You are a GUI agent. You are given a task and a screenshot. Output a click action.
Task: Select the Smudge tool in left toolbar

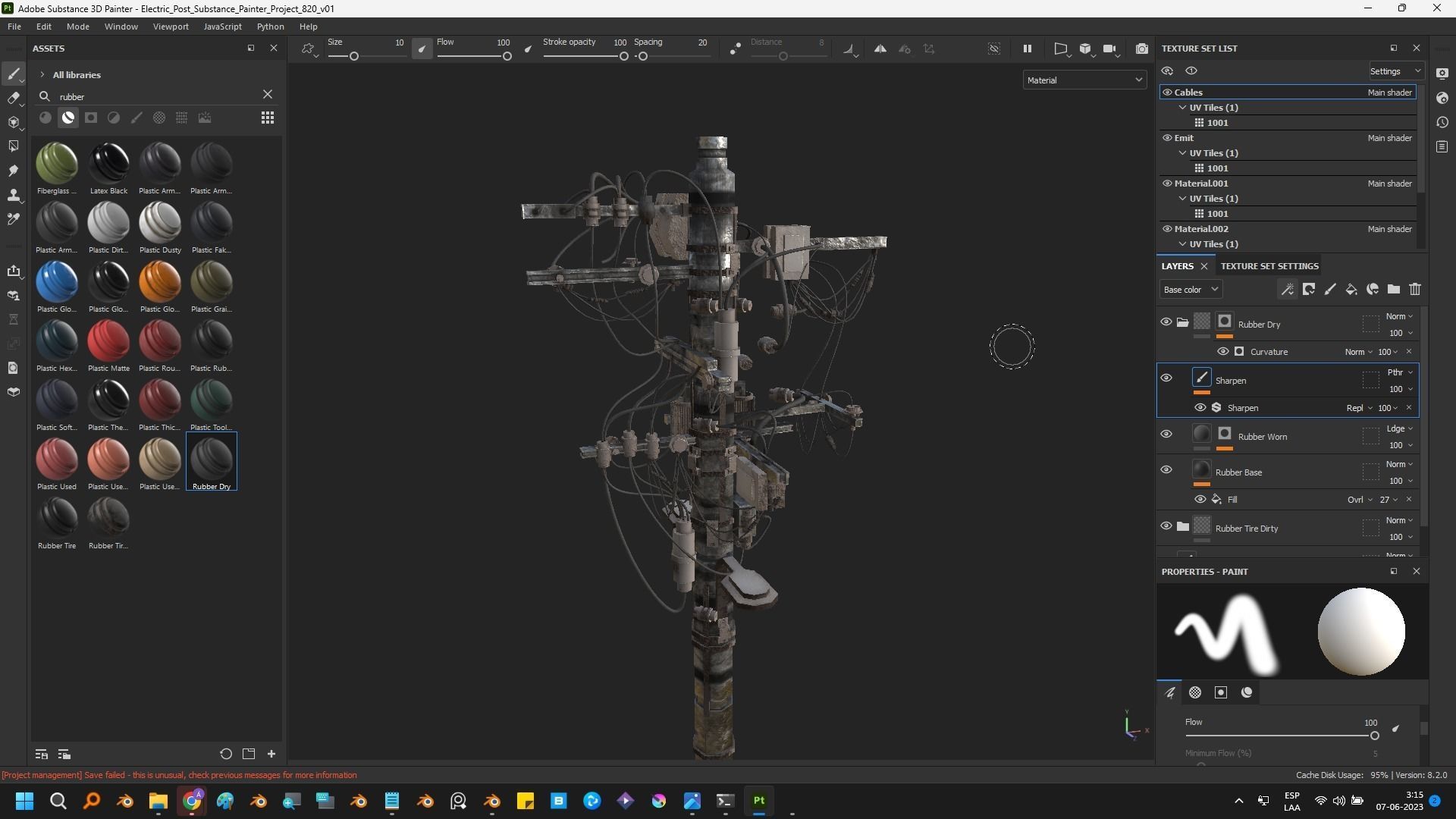click(13, 171)
